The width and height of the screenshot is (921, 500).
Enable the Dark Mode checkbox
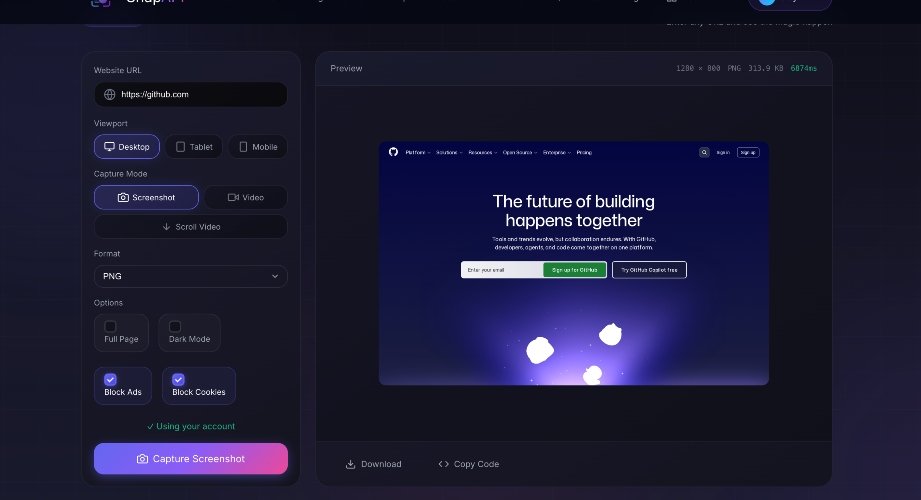pos(175,327)
